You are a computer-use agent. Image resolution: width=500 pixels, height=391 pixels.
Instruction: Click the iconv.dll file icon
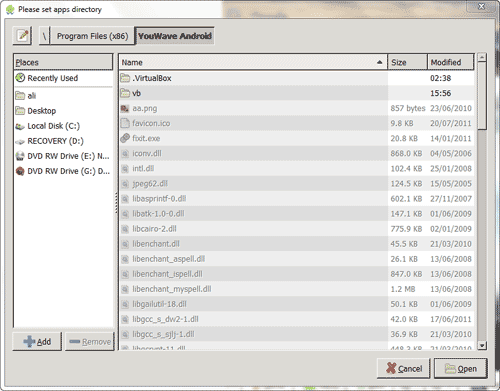point(125,154)
